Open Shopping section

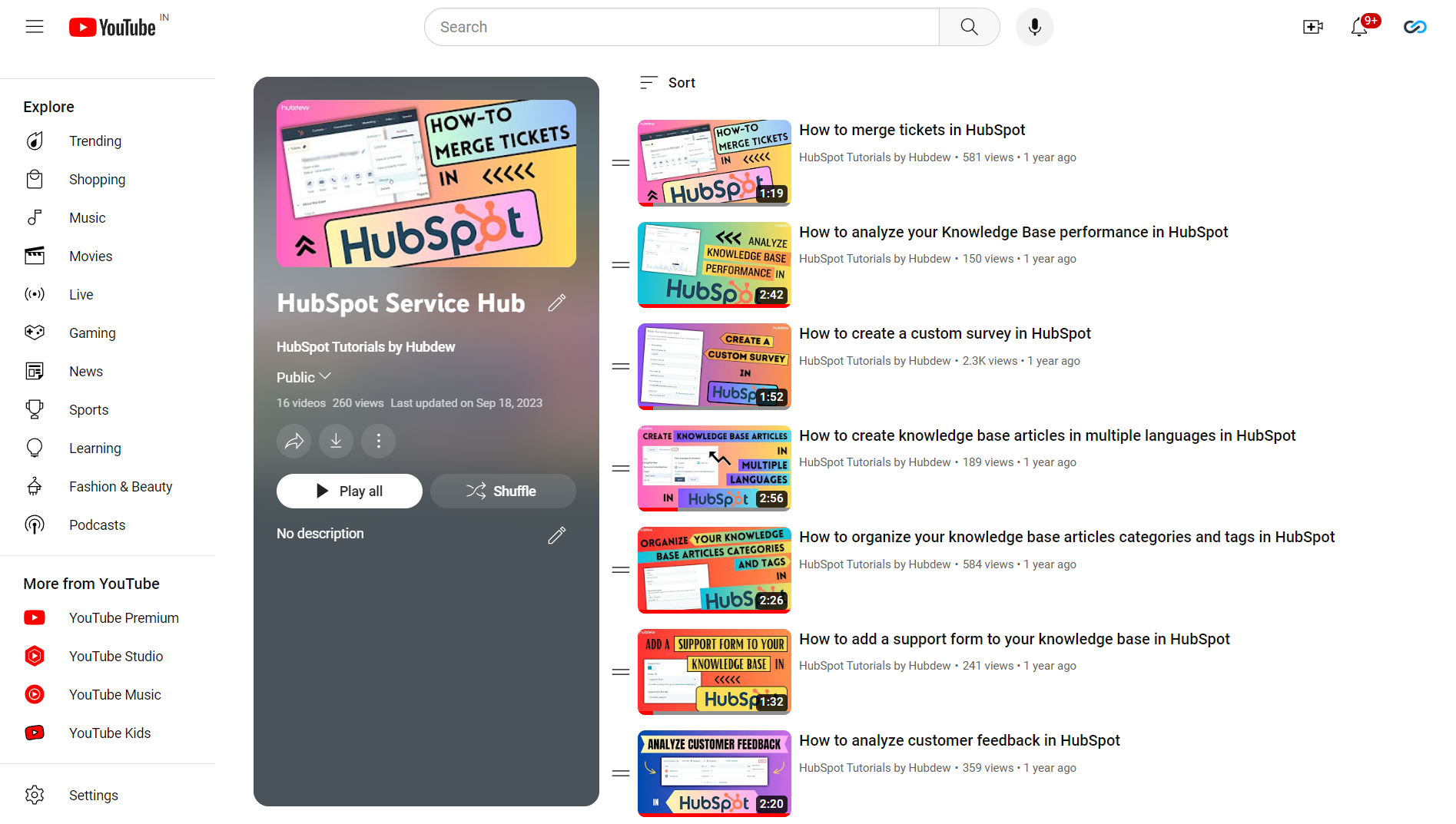97,179
